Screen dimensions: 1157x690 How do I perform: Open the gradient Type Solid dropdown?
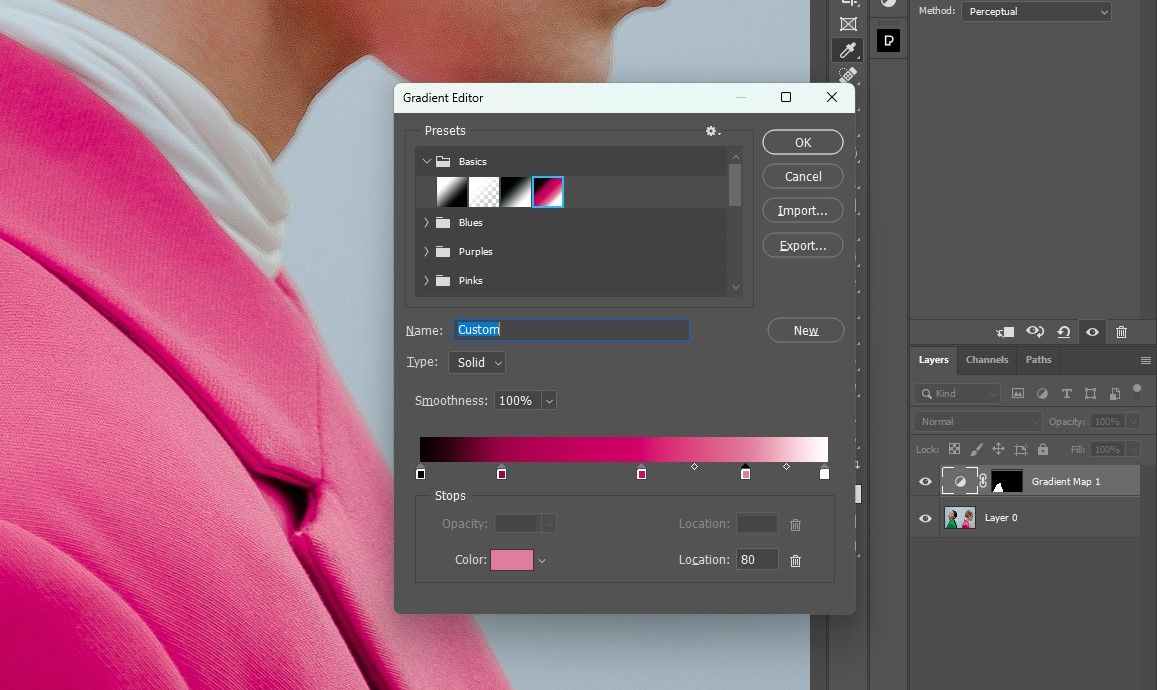[x=477, y=362]
